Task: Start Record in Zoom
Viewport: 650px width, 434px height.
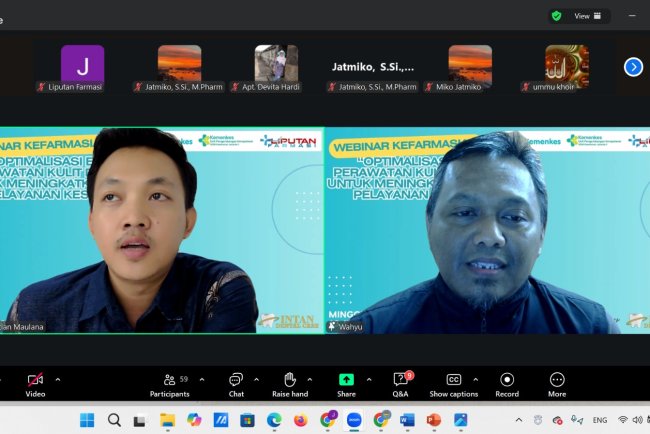Action: [507, 385]
